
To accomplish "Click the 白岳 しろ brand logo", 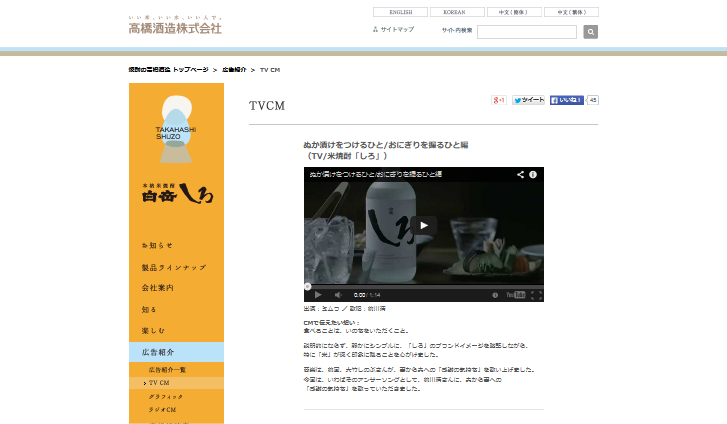I will [x=177, y=193].
